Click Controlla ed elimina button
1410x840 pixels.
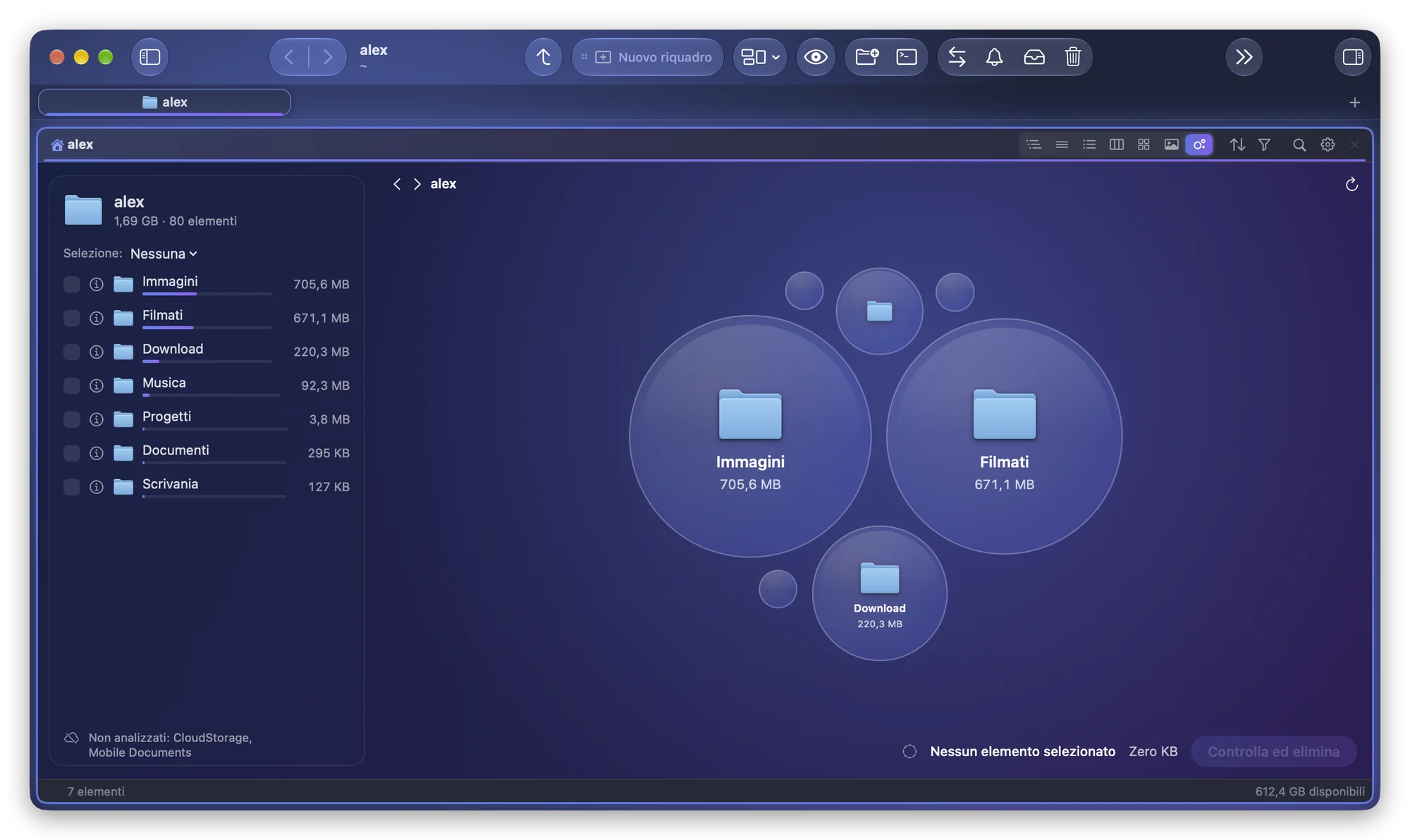pos(1273,752)
